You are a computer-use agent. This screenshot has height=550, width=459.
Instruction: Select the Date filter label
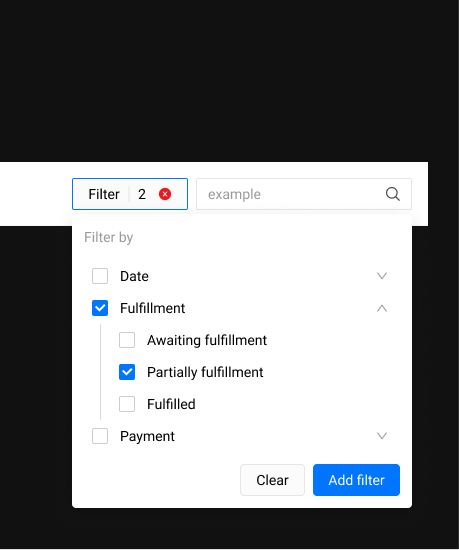[x=134, y=276]
